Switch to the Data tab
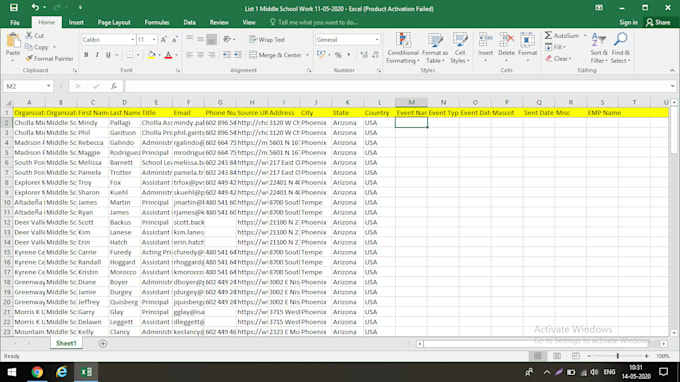The width and height of the screenshot is (680, 382). tap(189, 23)
